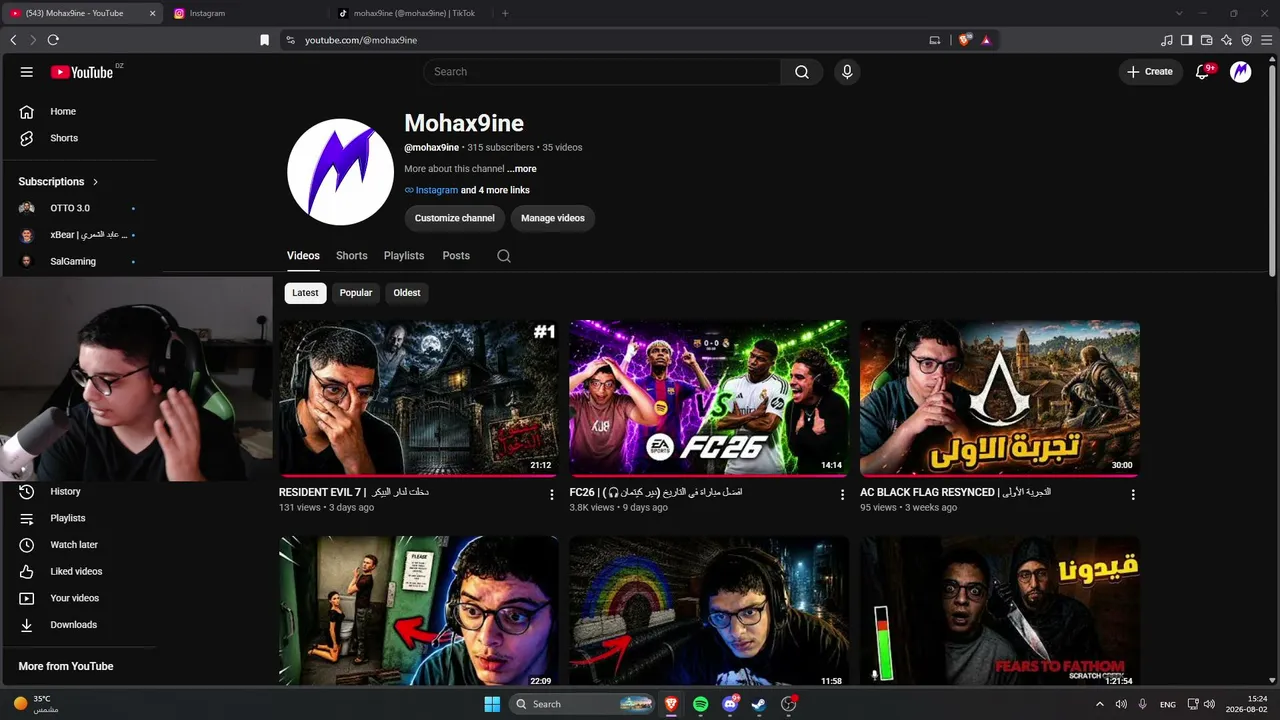Filter videos by Popular
The image size is (1280, 720).
(x=355, y=293)
